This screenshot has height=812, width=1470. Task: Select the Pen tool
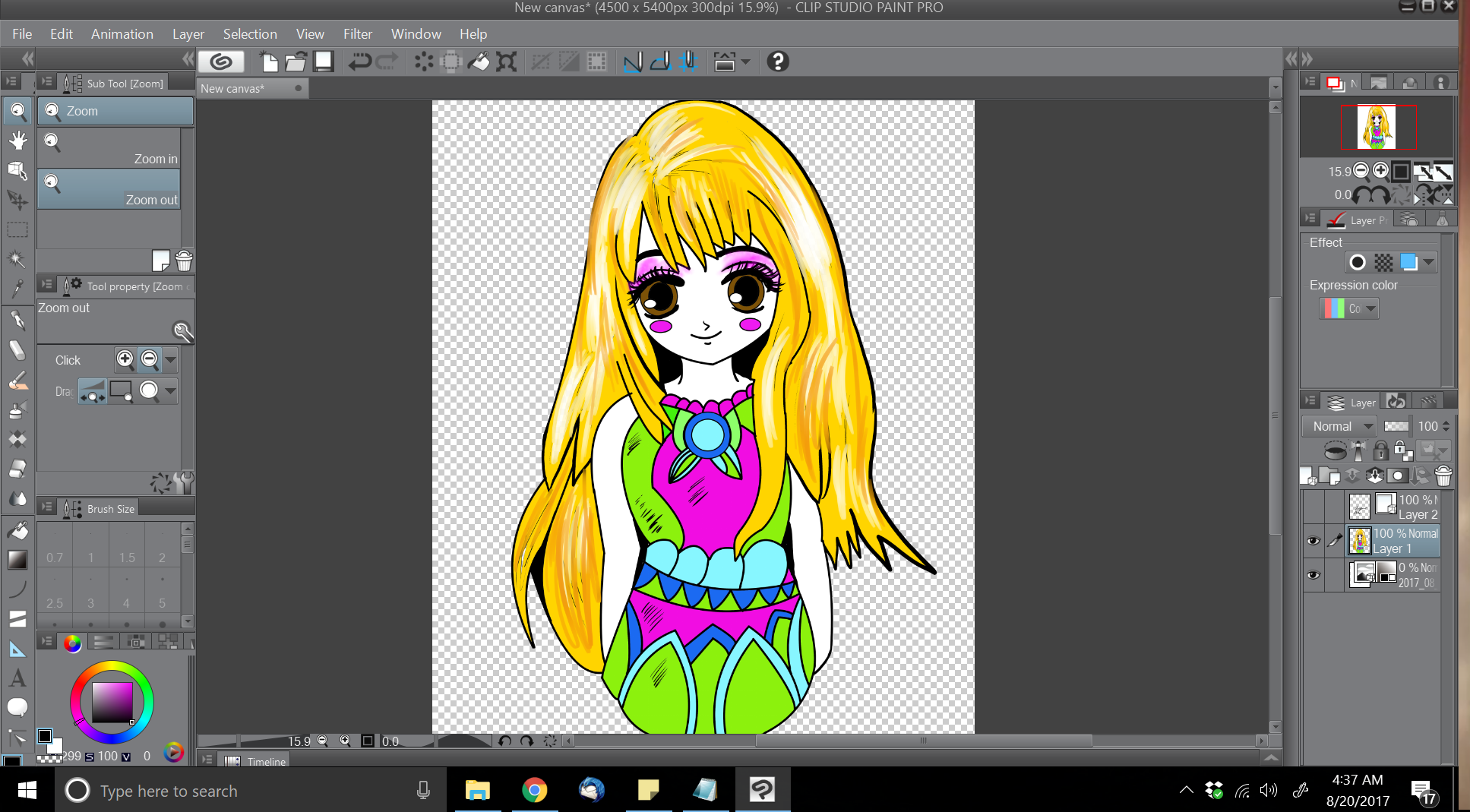point(17,321)
